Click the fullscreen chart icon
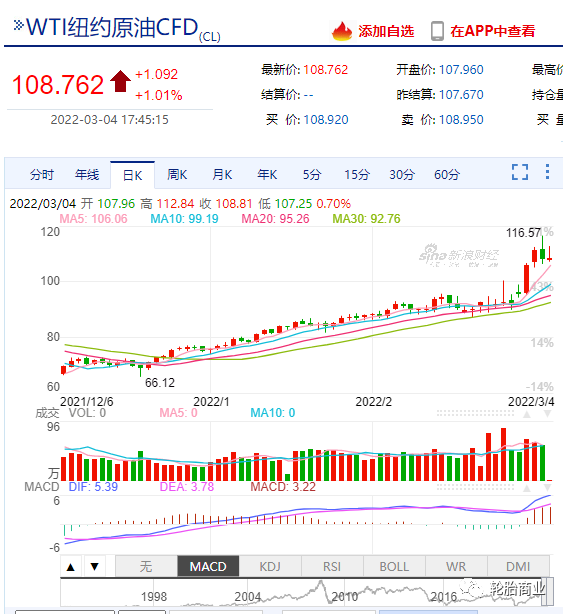The height and width of the screenshot is (614, 563). point(520,172)
